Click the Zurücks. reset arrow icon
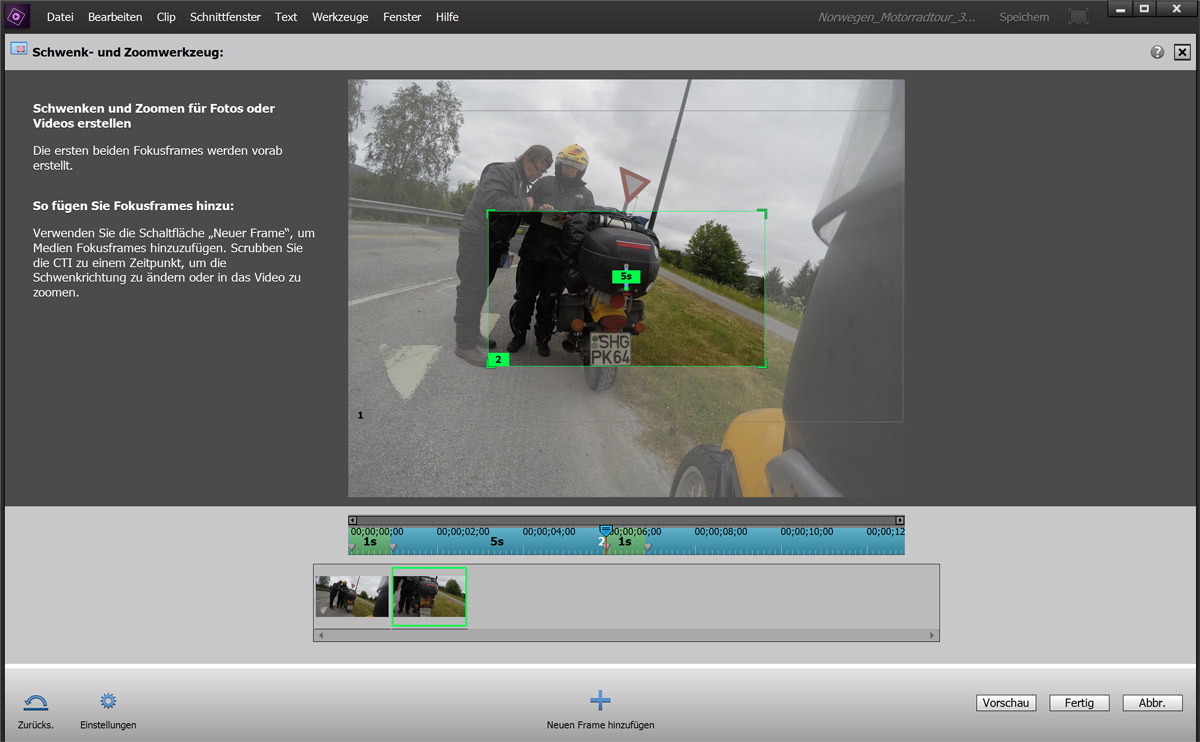Screen dimensions: 1200x742 pyautogui.click(x=35, y=702)
